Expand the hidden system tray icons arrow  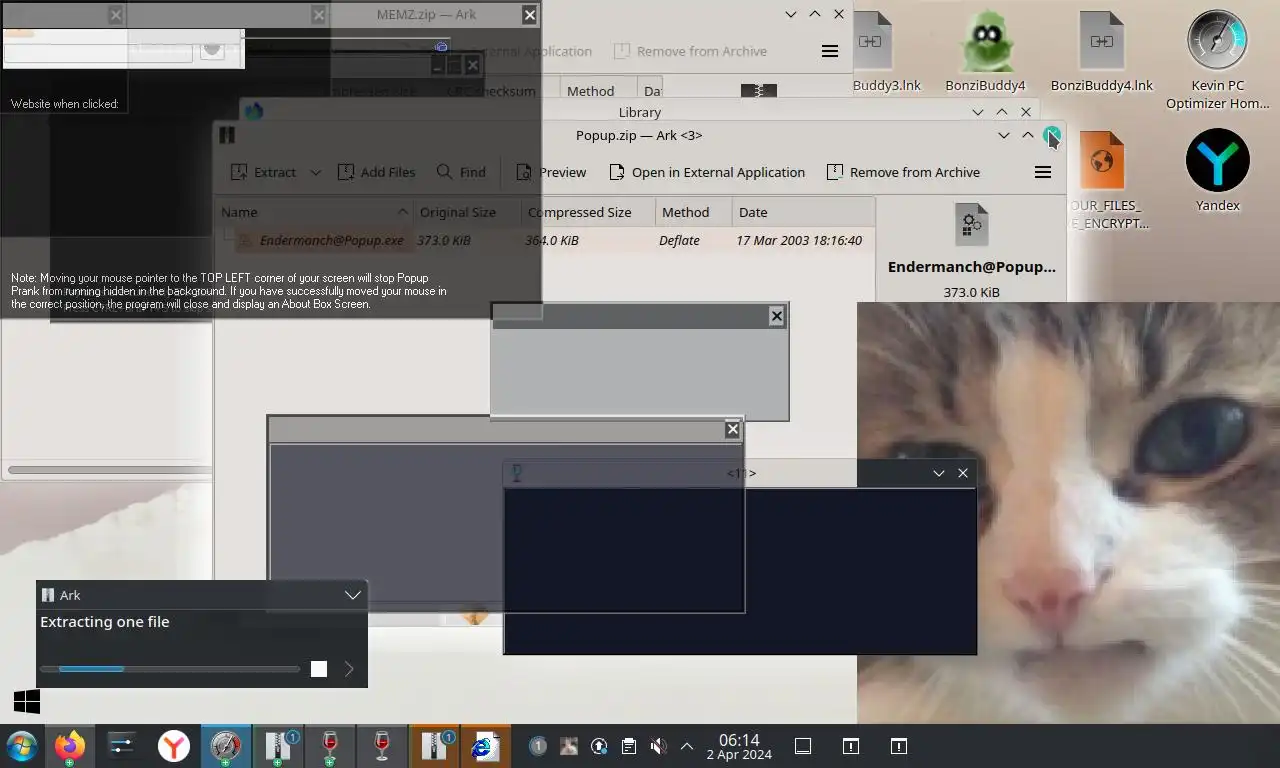click(687, 746)
